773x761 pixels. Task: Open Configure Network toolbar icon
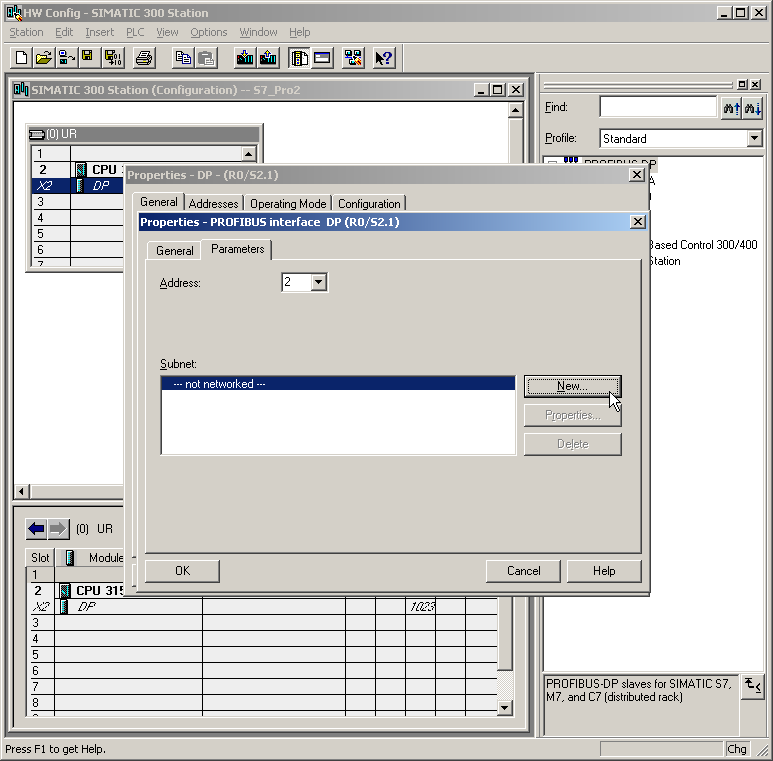(353, 58)
